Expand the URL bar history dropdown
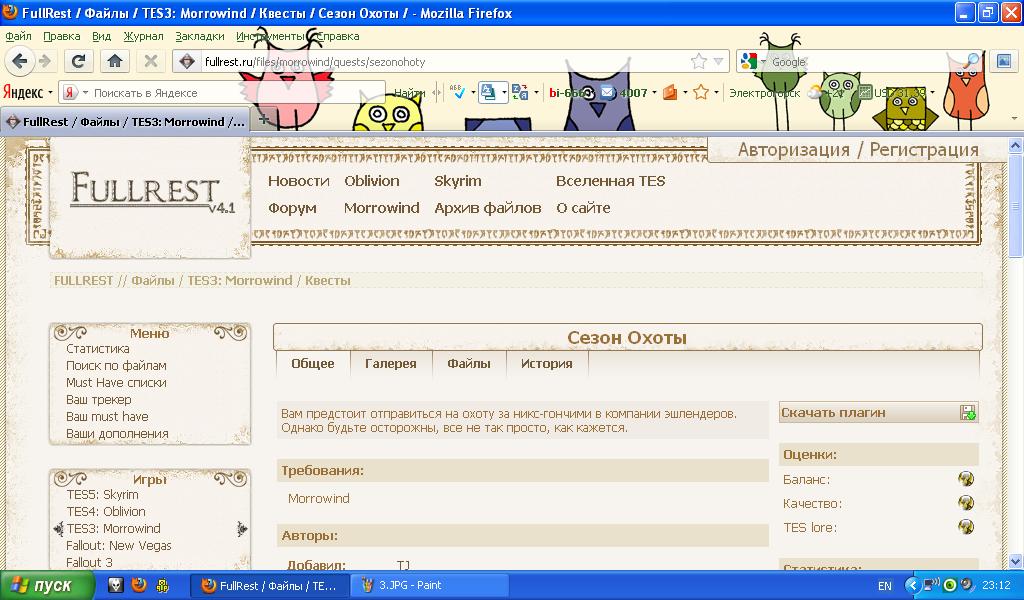This screenshot has width=1024, height=600. [718, 62]
